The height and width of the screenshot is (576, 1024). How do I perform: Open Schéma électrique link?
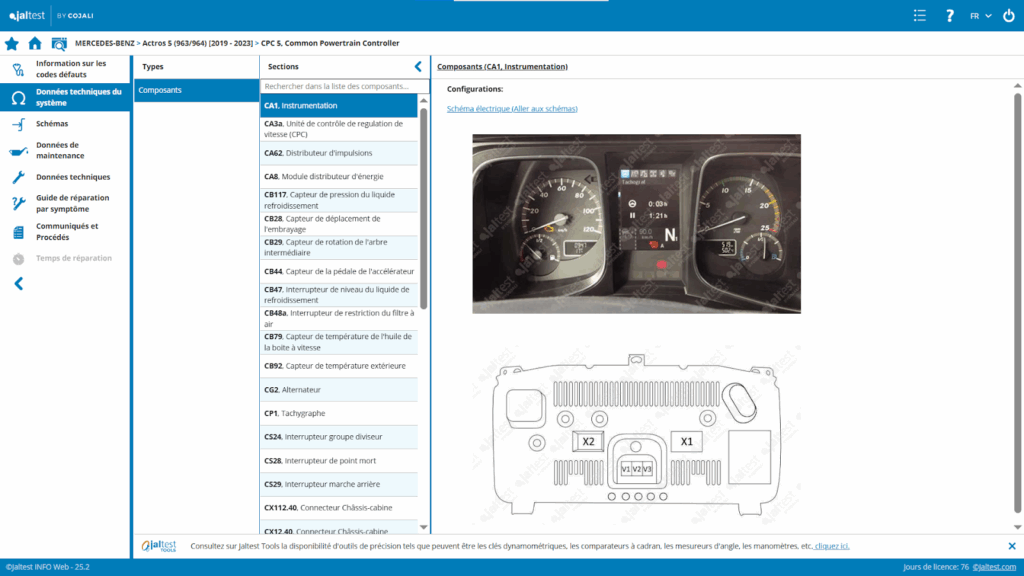coord(512,108)
